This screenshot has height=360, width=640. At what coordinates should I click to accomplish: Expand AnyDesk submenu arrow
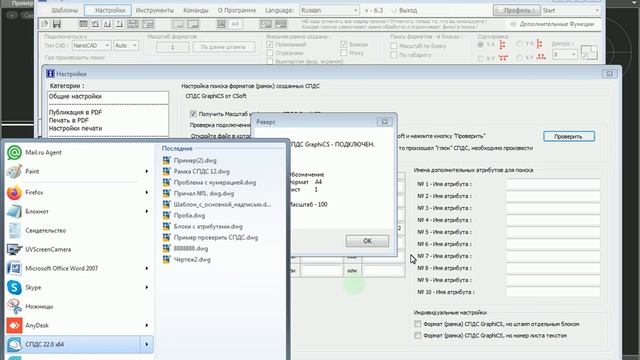point(147,325)
